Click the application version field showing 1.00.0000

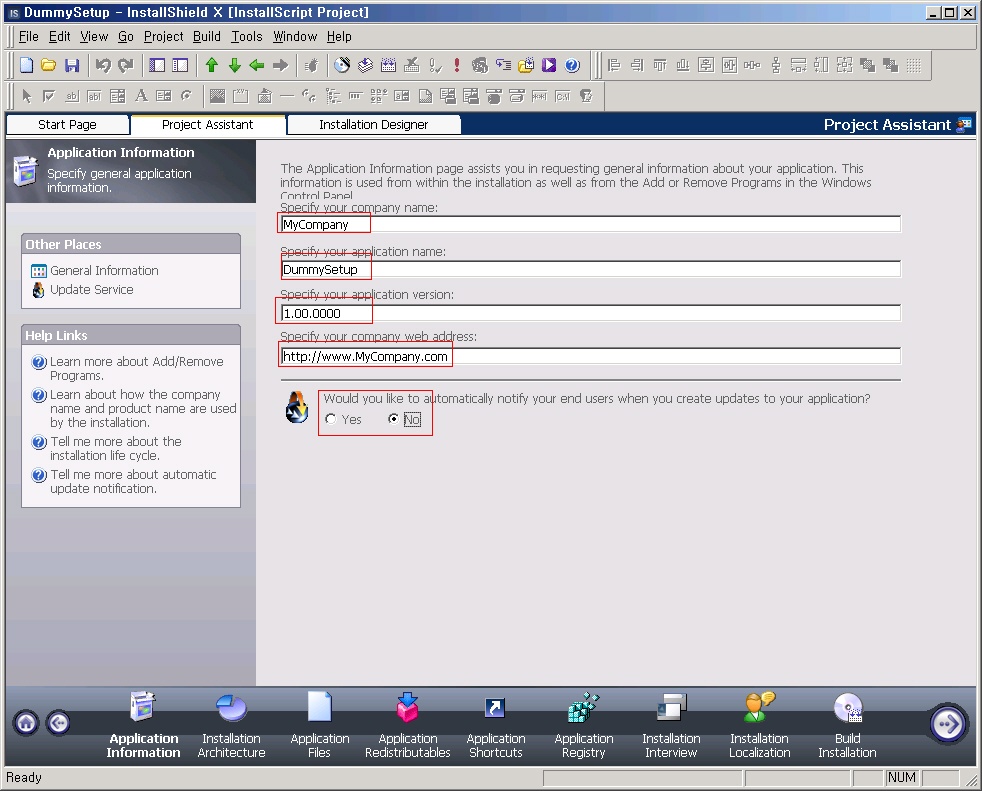591,313
